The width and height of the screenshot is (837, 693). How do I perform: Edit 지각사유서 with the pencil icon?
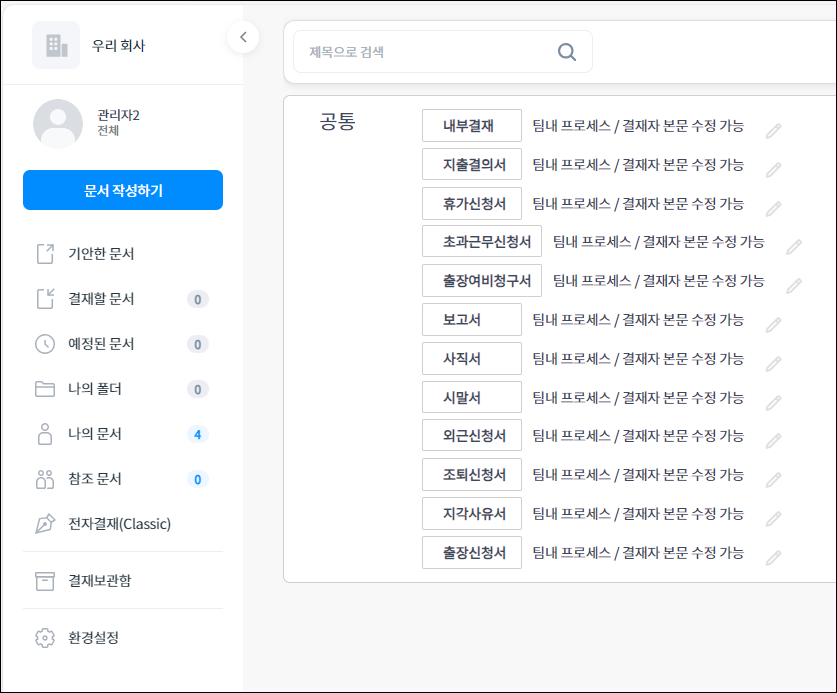(x=773, y=519)
